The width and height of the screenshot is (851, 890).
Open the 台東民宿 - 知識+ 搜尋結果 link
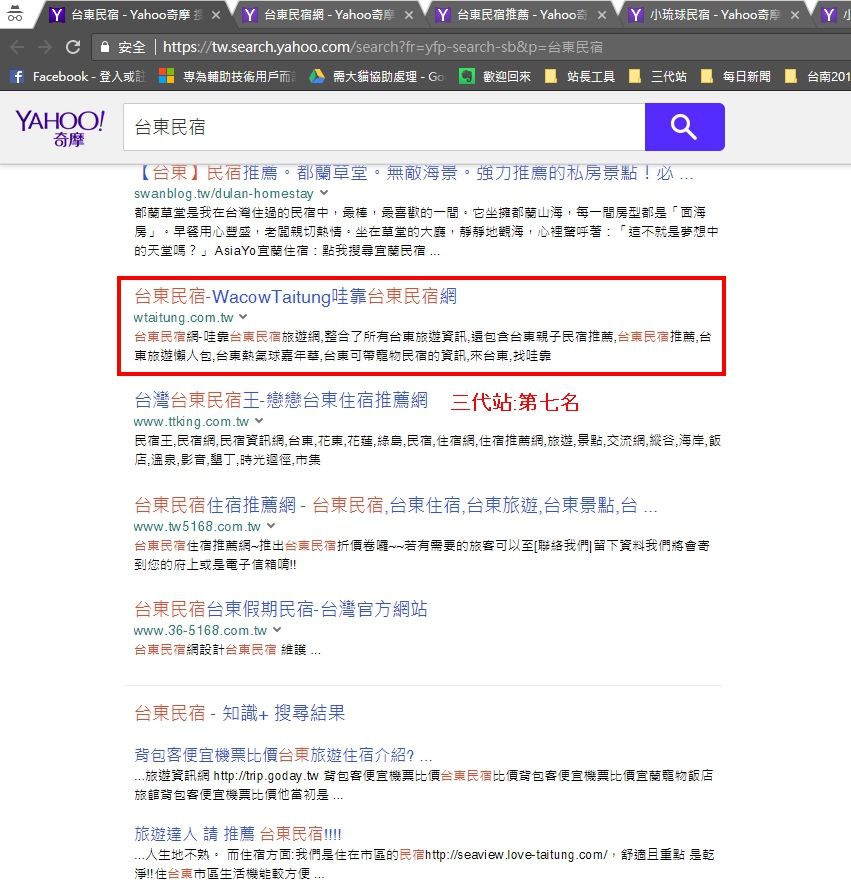[240, 713]
